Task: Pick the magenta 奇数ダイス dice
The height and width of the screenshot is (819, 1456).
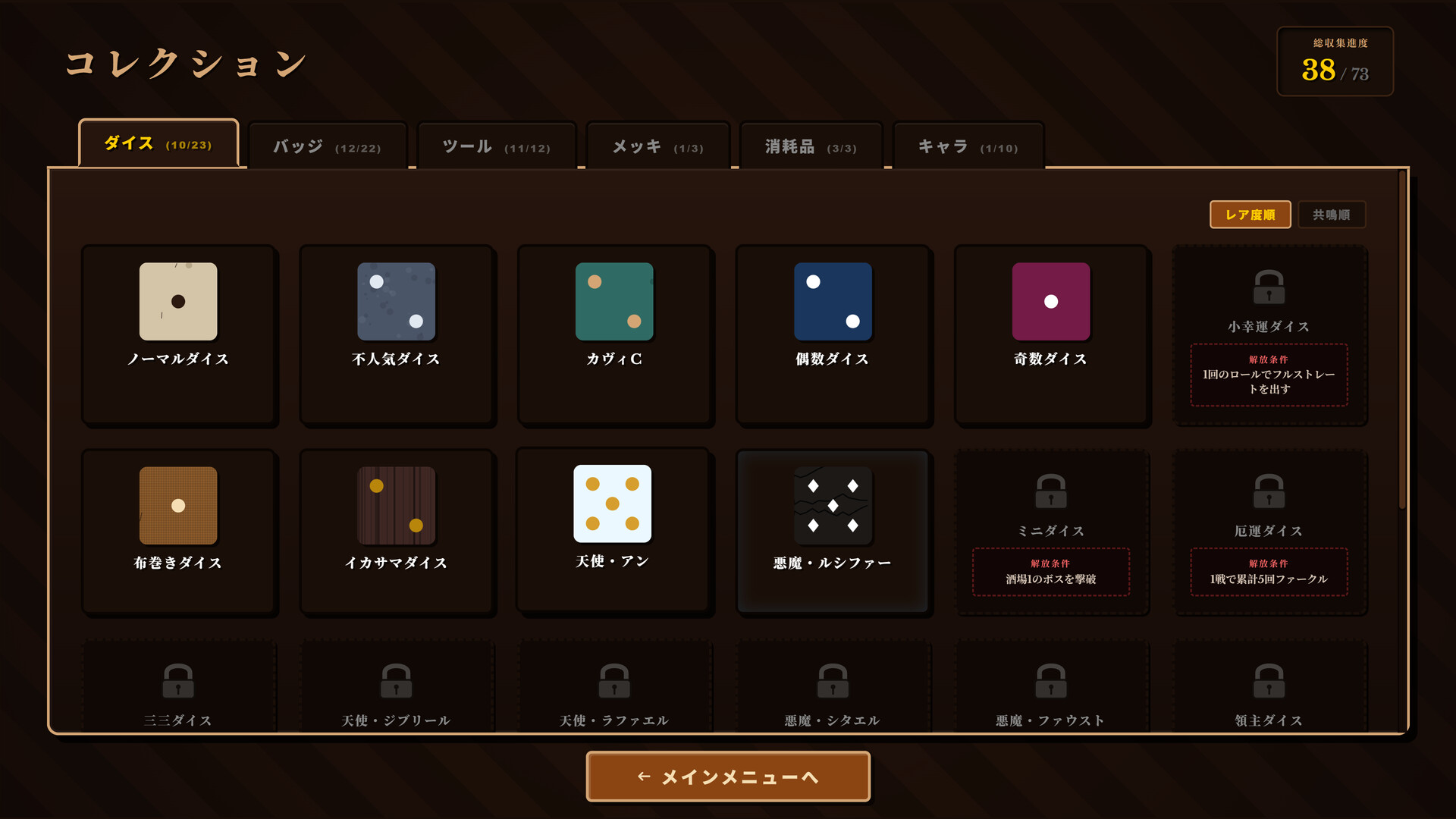Action: [x=1051, y=301]
